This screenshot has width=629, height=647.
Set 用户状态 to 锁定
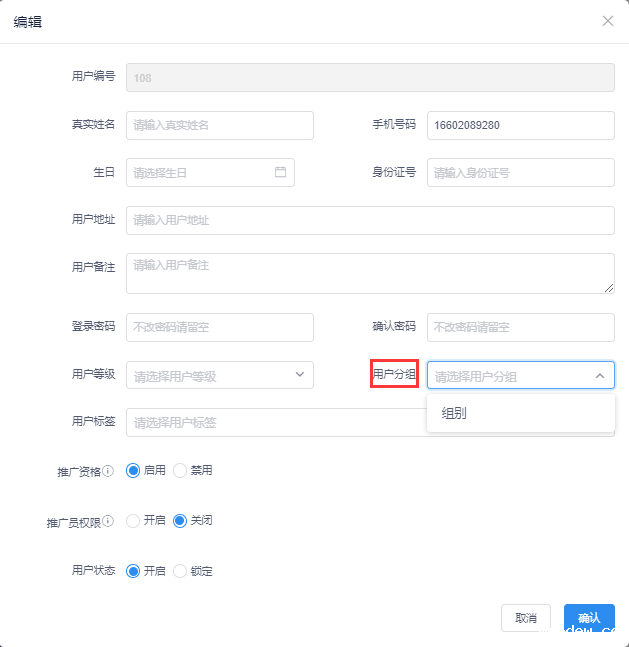click(180, 571)
